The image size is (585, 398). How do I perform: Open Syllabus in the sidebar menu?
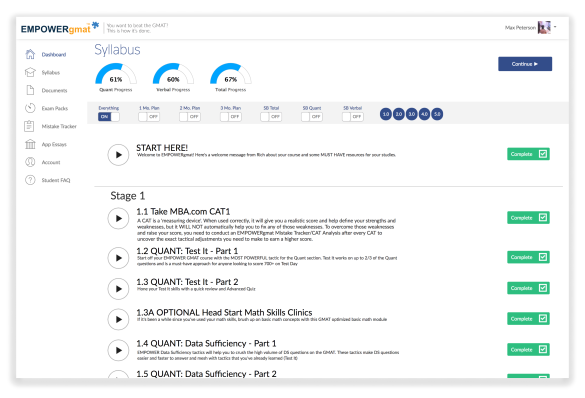click(51, 72)
